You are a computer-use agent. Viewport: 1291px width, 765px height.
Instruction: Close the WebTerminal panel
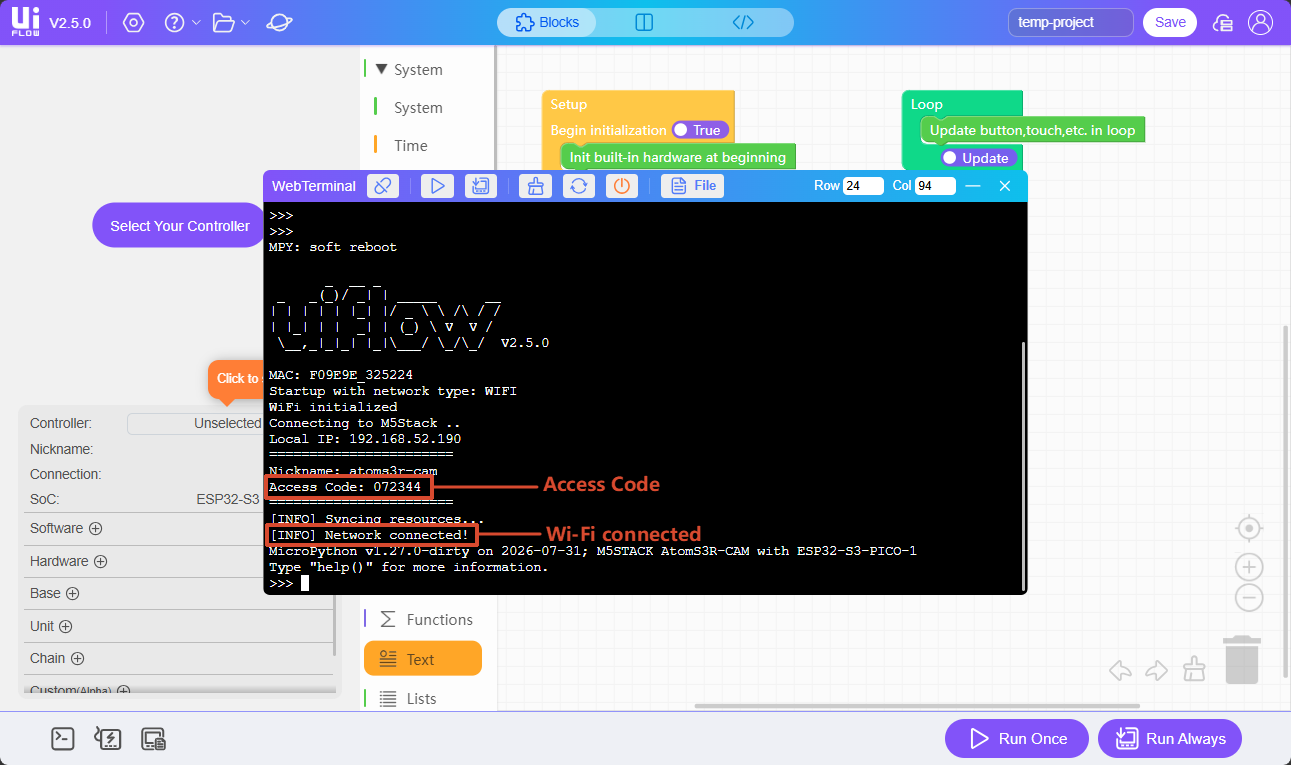(1006, 186)
